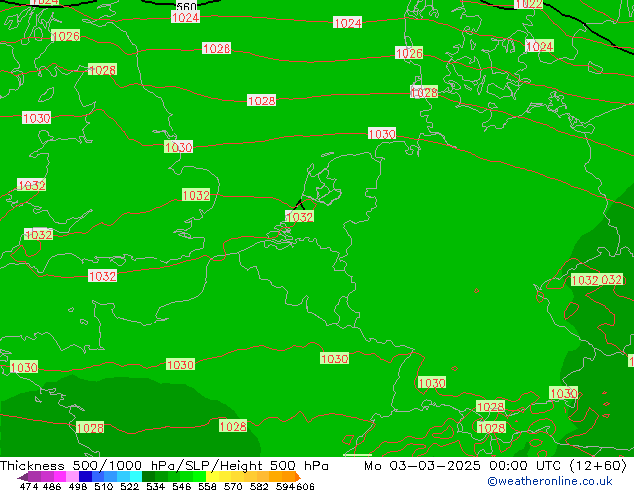The image size is (634, 490).
Task: Click the legend value 486
Action: (x=52, y=486)
